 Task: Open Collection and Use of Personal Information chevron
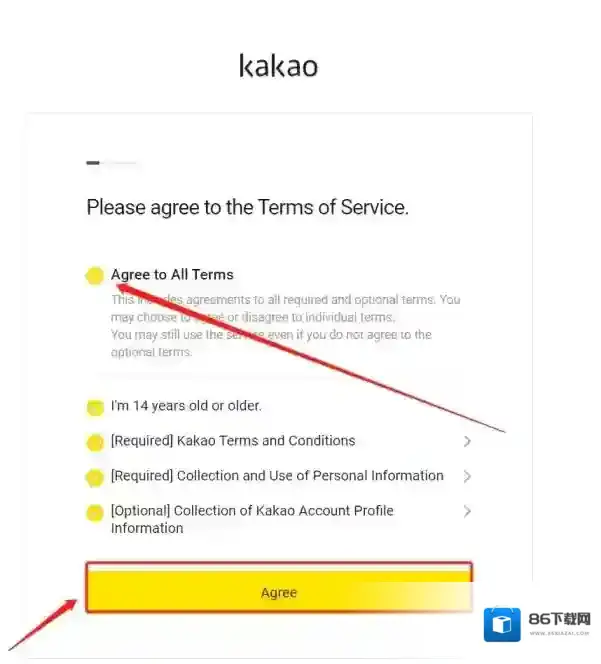[x=467, y=476]
